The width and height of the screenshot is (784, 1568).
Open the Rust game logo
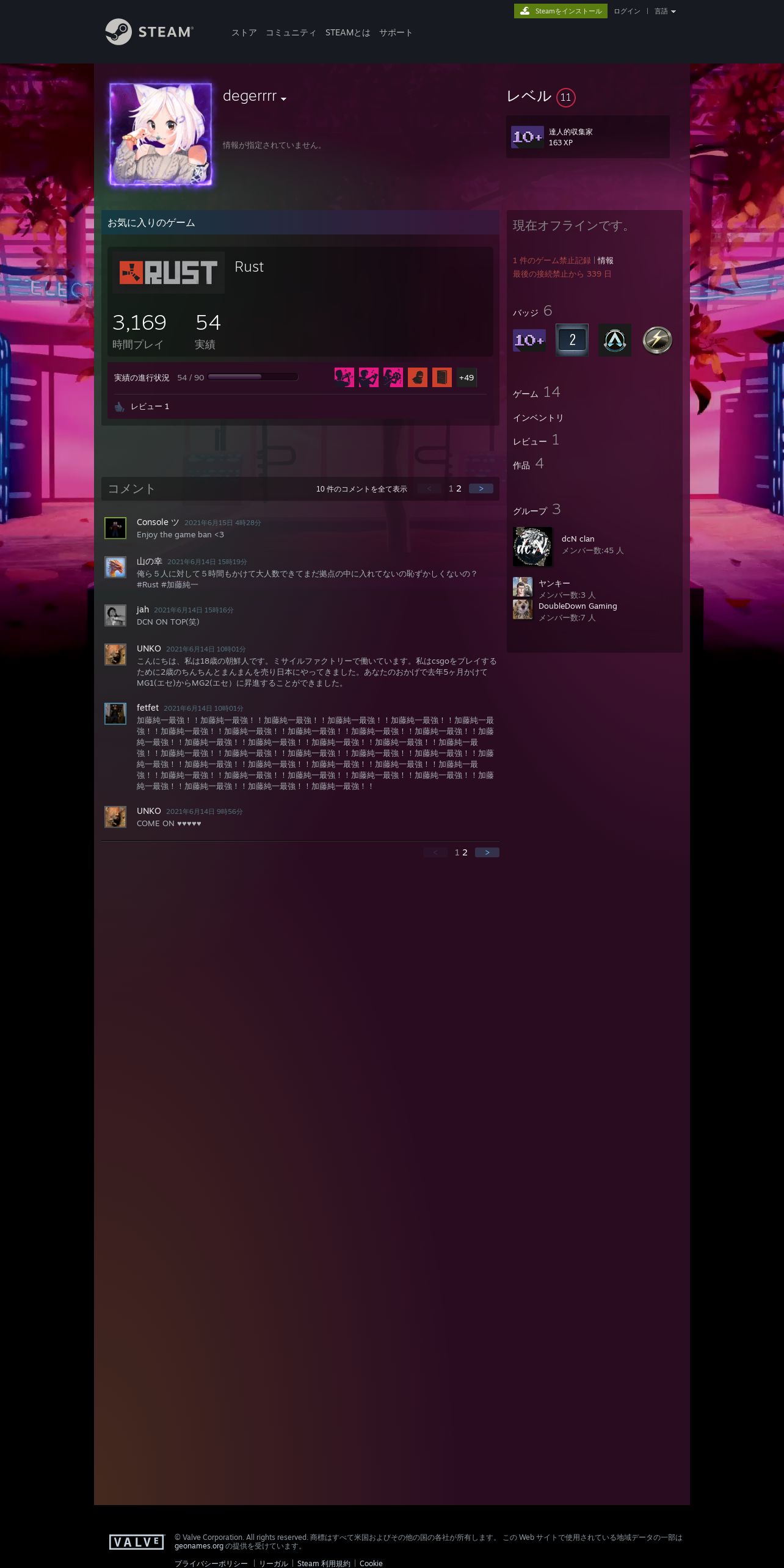click(x=169, y=272)
